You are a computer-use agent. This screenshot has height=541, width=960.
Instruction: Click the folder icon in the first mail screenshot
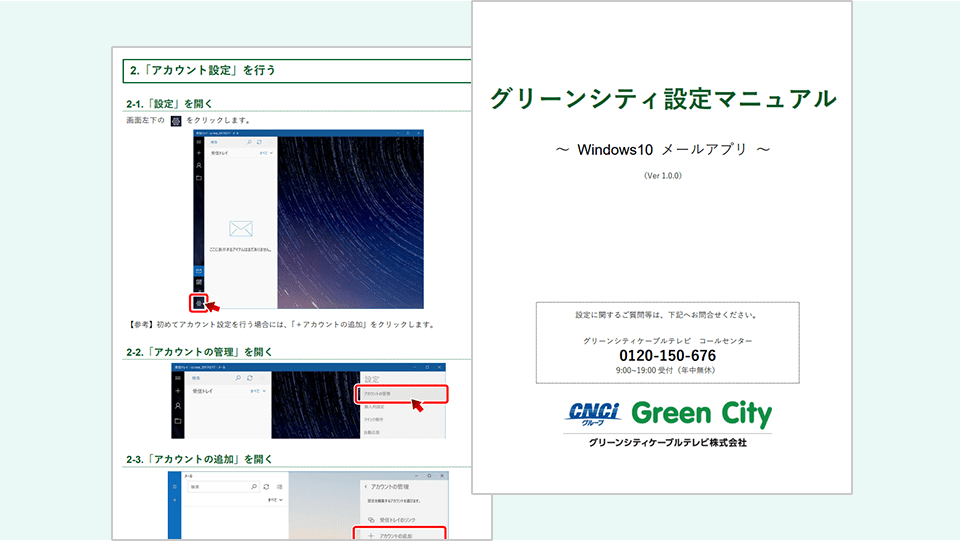199,178
